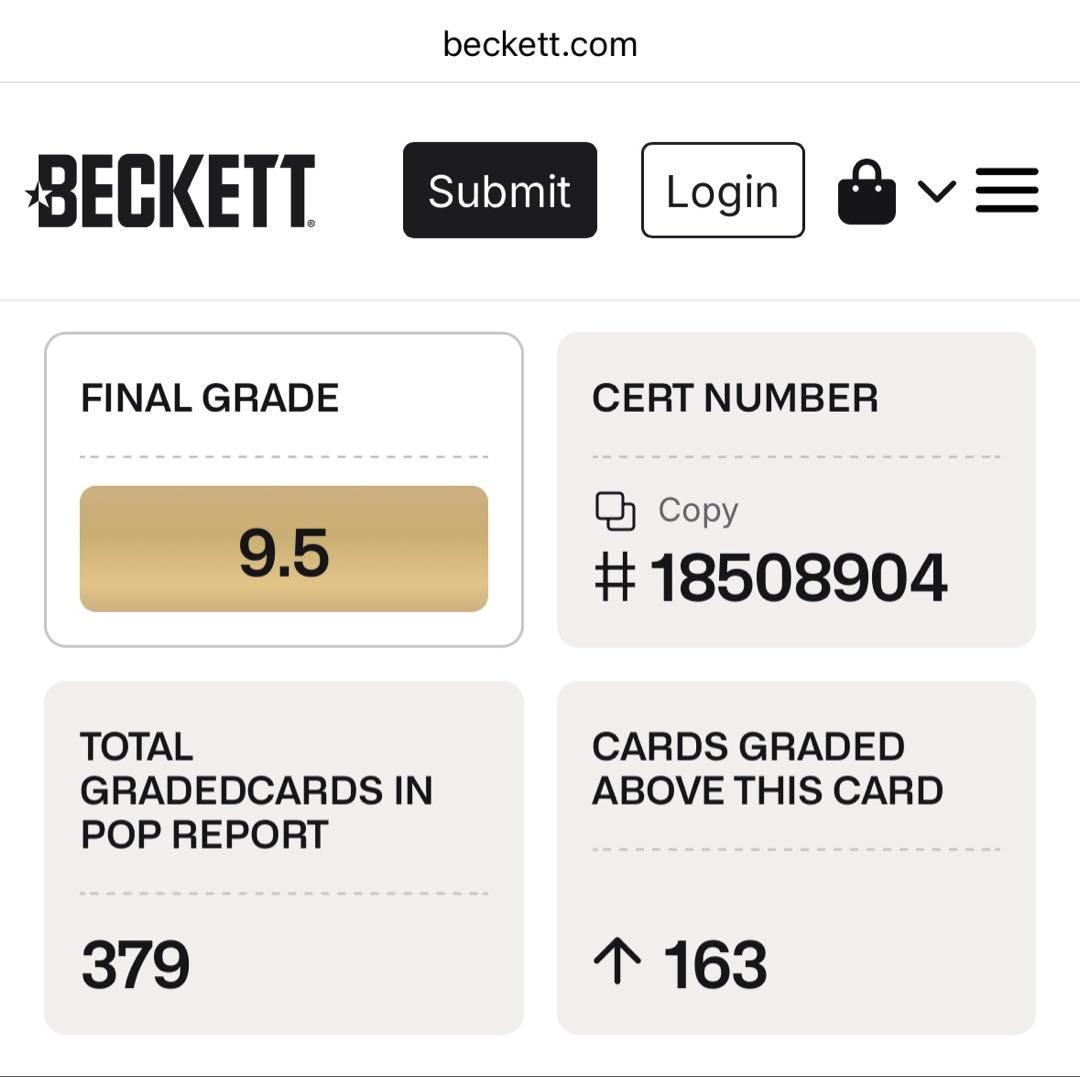Click the FINAL GRADE heading
This screenshot has width=1080, height=1077.
click(x=210, y=399)
